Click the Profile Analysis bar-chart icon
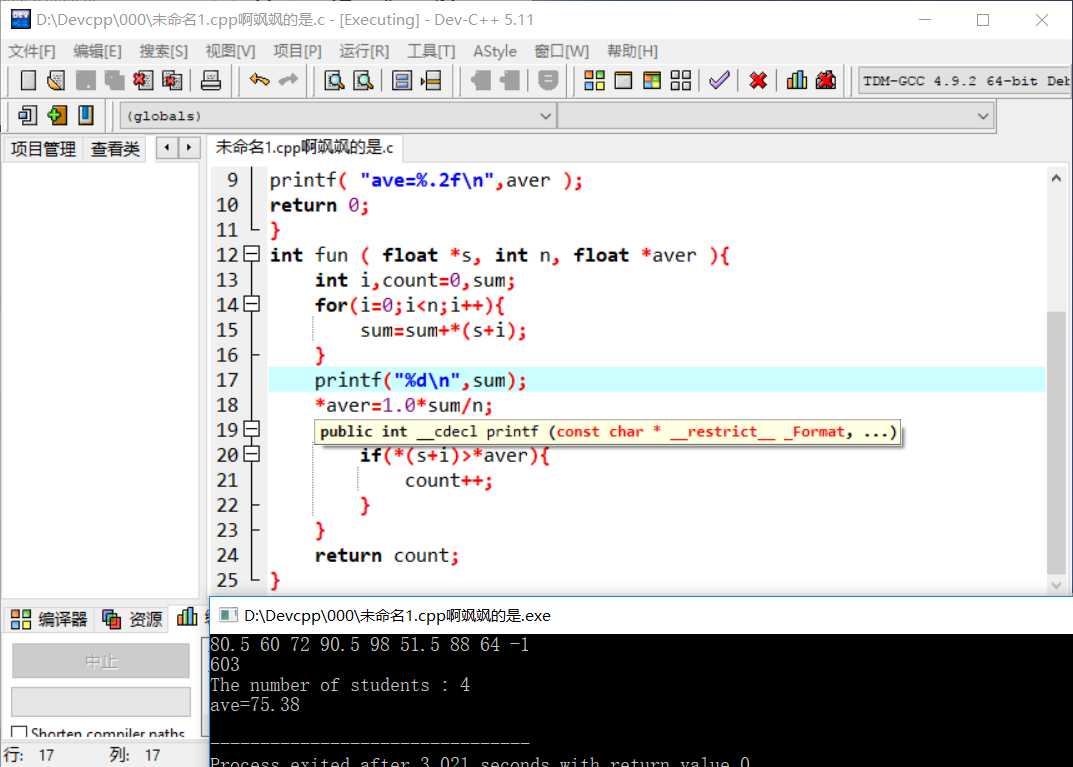Screen dimensions: 1073x767 tap(797, 80)
